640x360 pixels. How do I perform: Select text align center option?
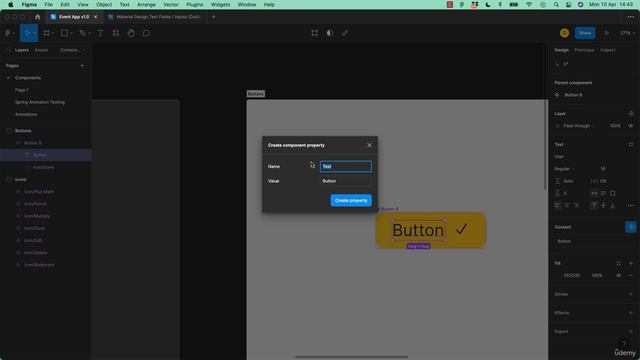567,205
